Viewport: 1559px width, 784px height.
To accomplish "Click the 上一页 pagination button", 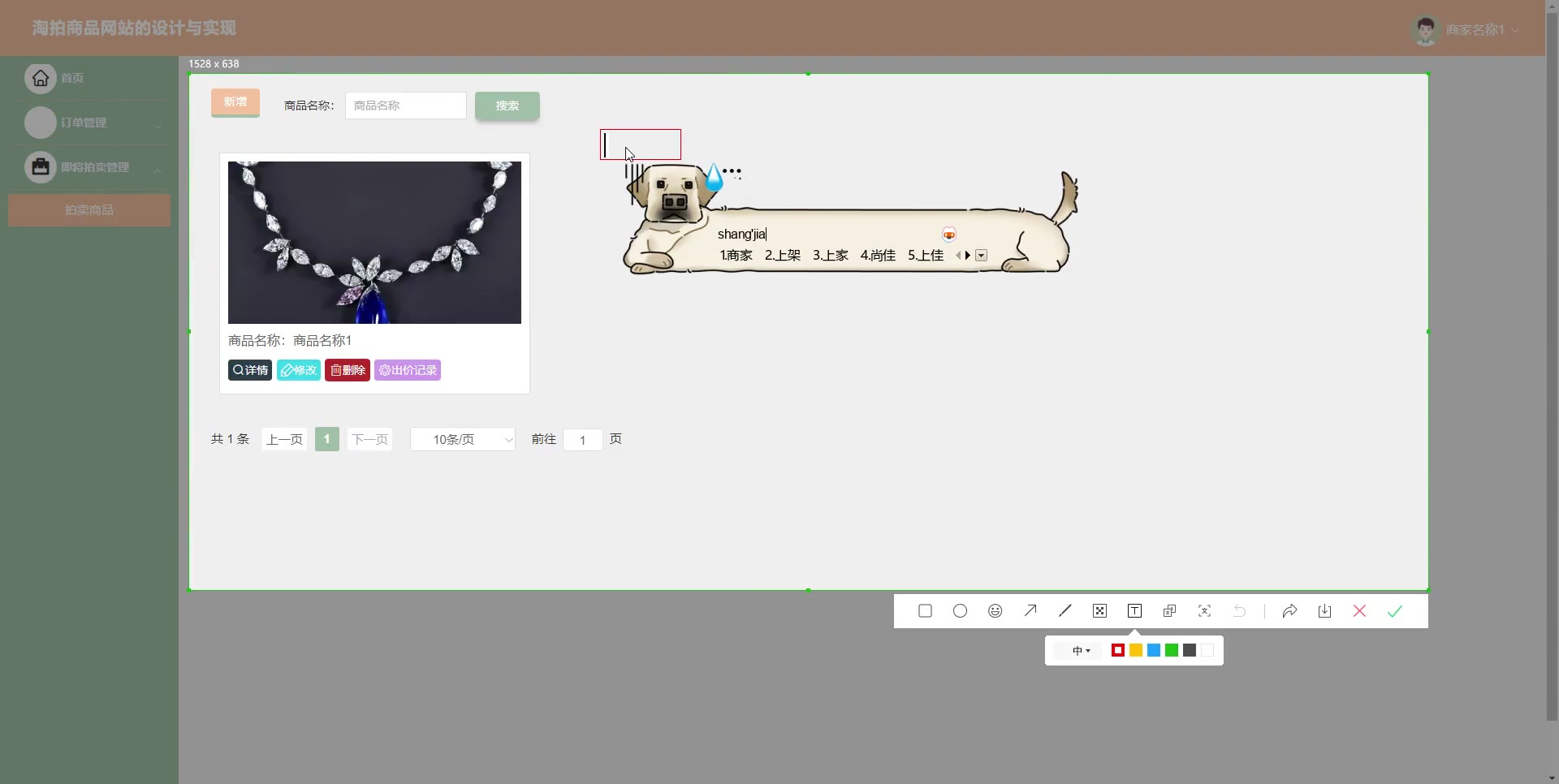I will coord(285,439).
